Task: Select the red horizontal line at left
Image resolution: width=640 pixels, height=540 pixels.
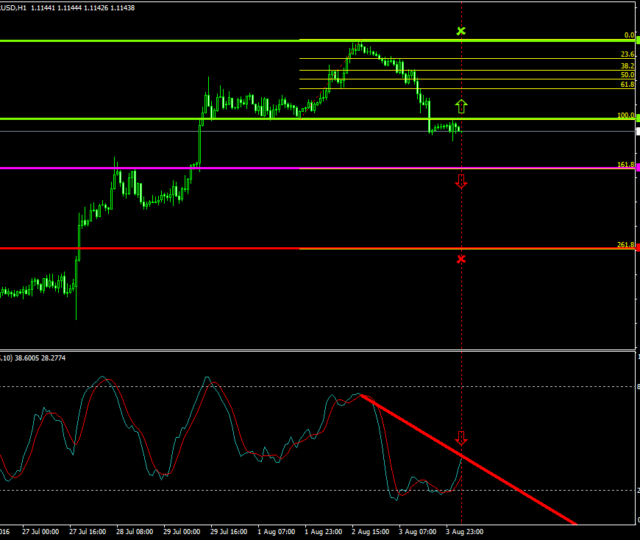Action: (150, 248)
